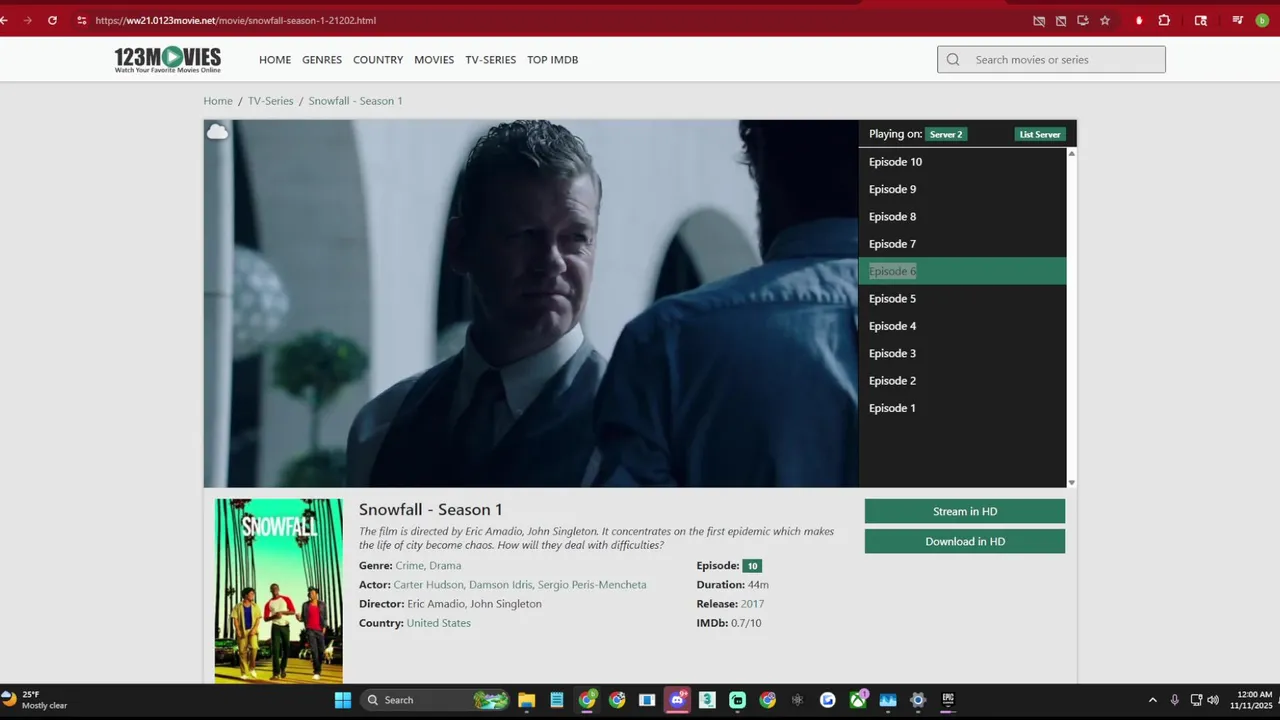Click Home in the breadcrumb
This screenshot has height=720, width=1280.
pos(218,101)
